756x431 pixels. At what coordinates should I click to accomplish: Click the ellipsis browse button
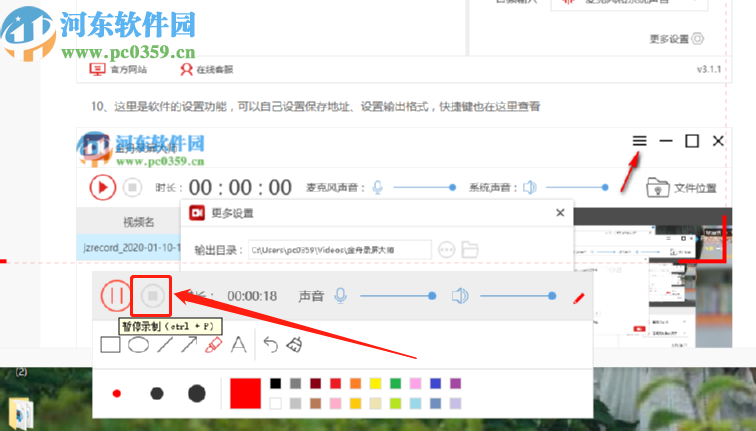[x=446, y=250]
